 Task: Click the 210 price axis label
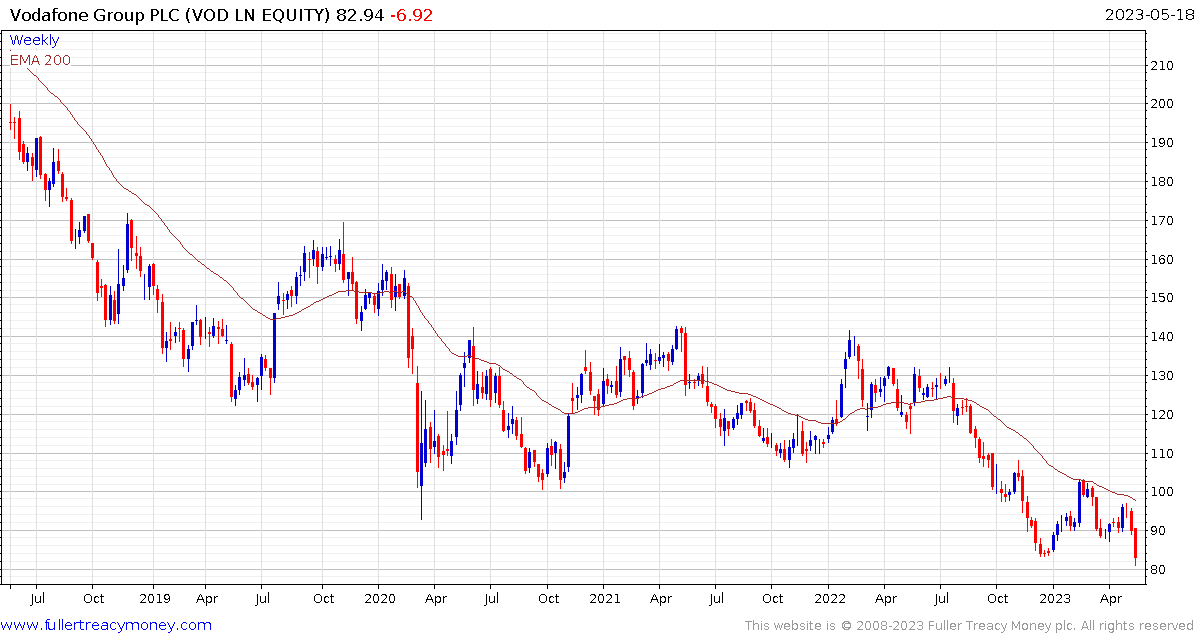click(1162, 66)
